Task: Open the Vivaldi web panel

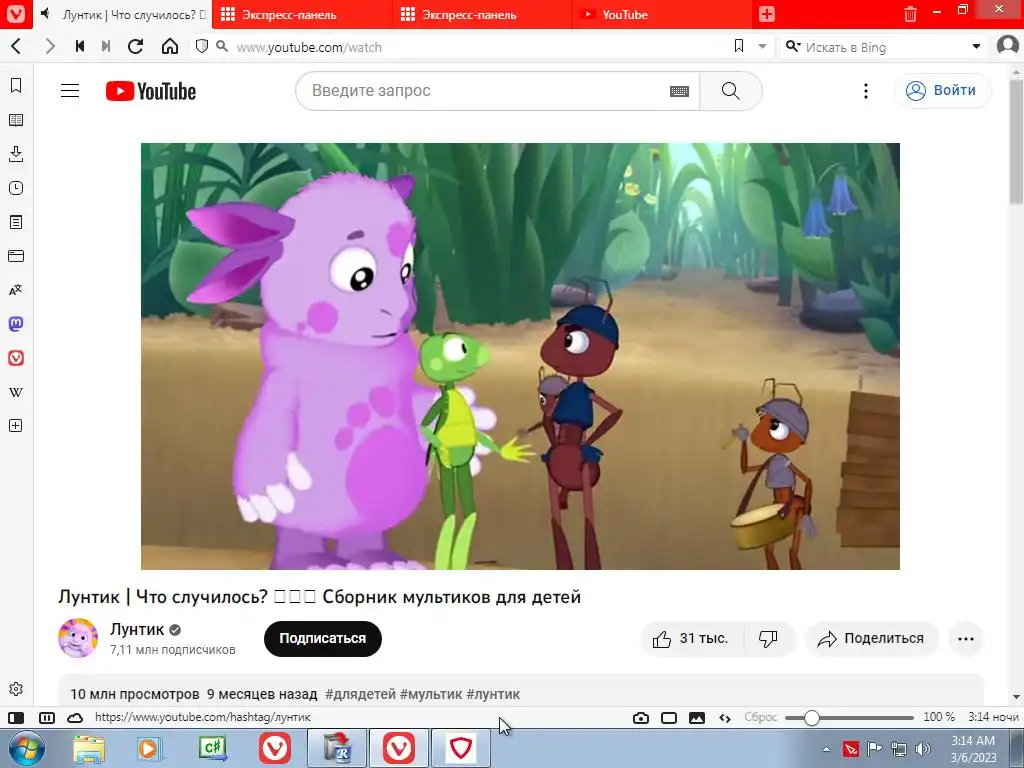Action: (16, 358)
